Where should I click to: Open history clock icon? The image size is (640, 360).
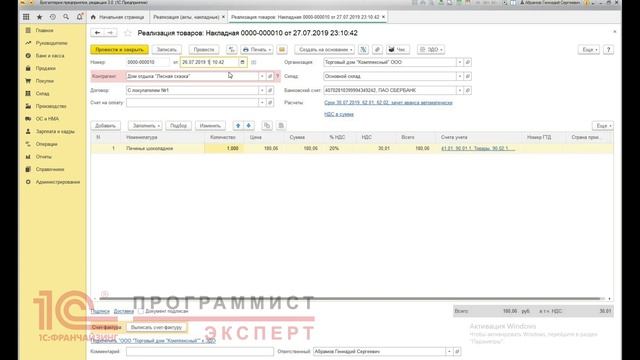coord(53,17)
